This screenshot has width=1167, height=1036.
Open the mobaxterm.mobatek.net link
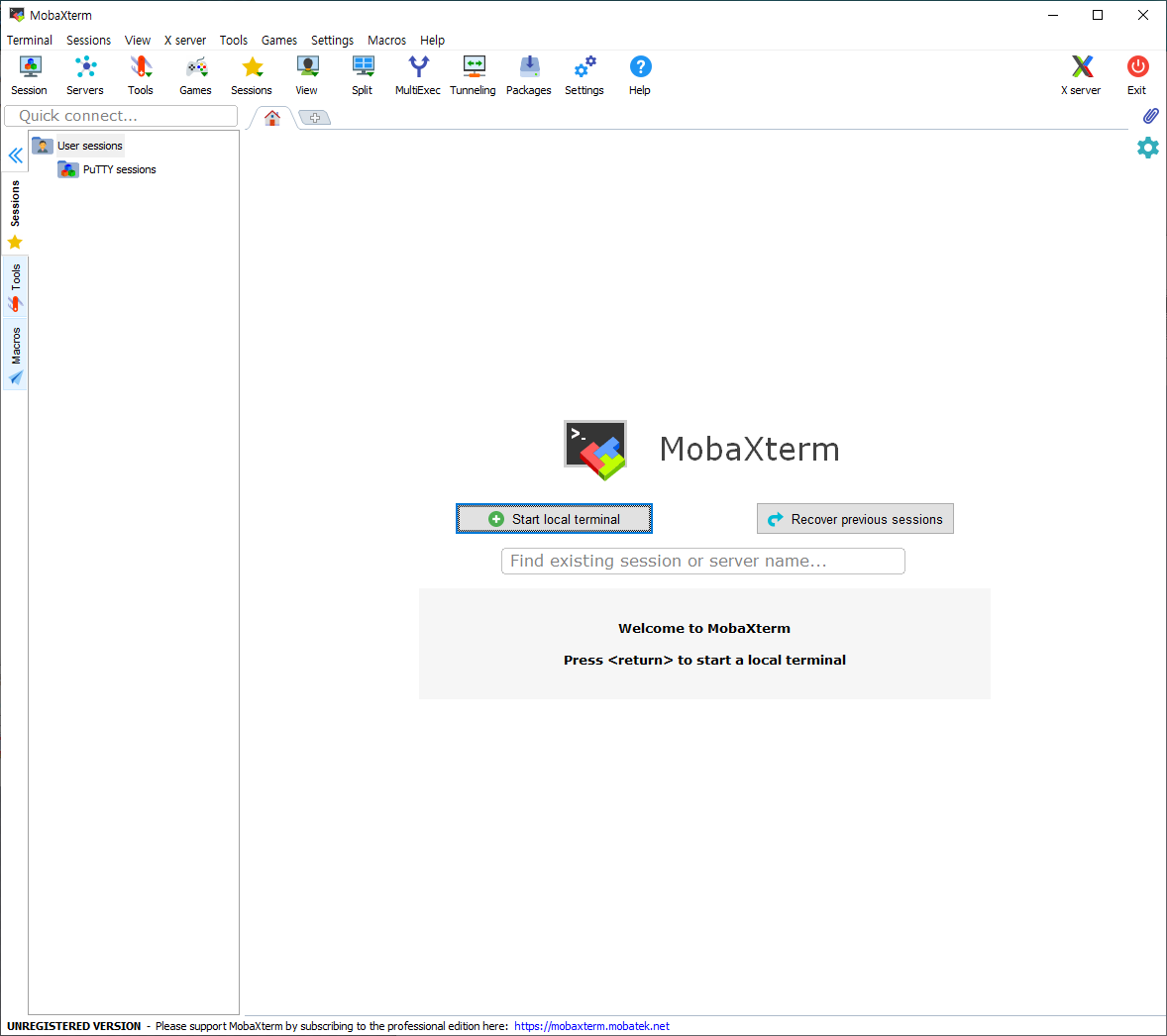tap(591, 1025)
